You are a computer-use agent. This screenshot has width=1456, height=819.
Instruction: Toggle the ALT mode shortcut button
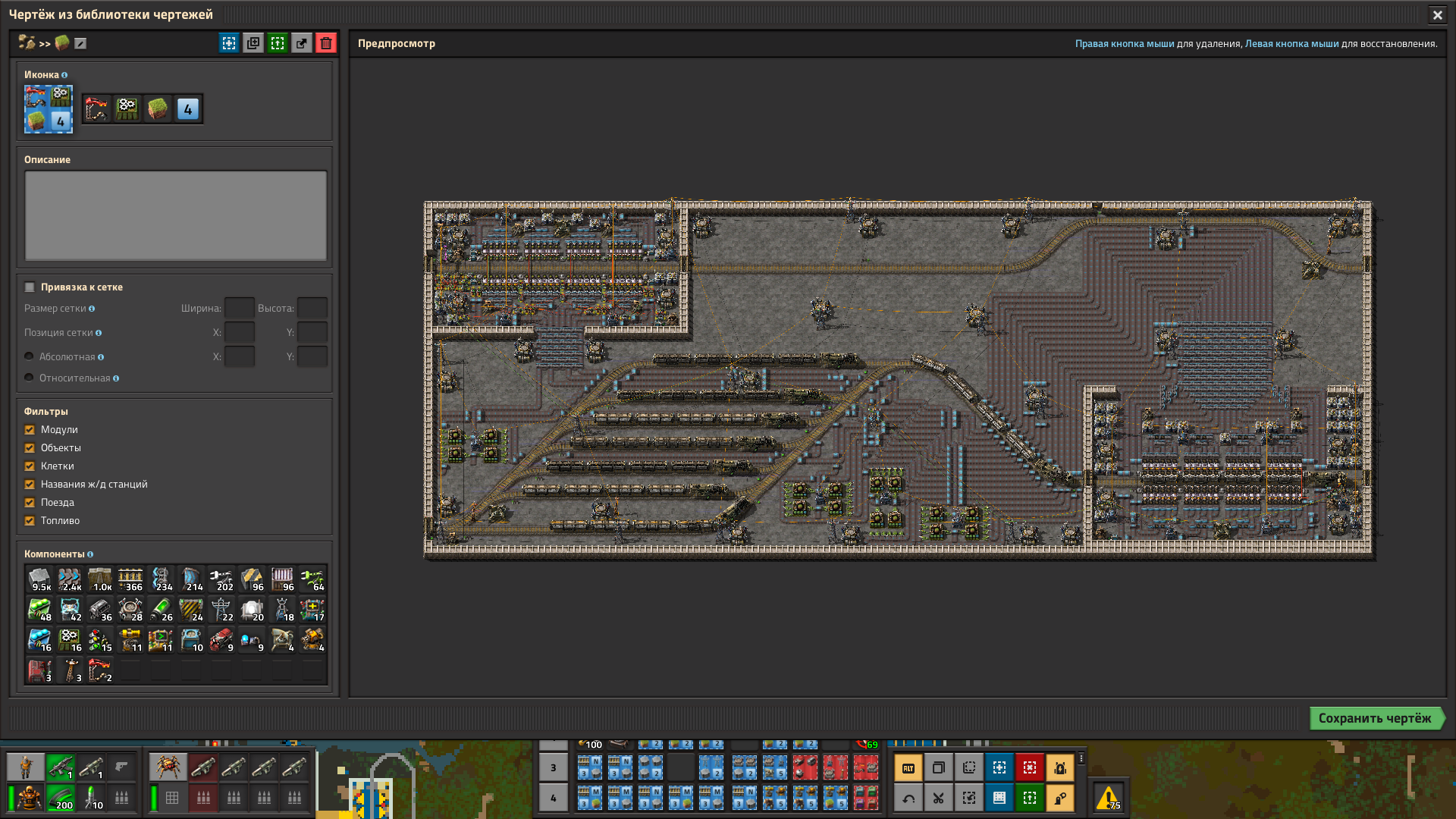908,767
